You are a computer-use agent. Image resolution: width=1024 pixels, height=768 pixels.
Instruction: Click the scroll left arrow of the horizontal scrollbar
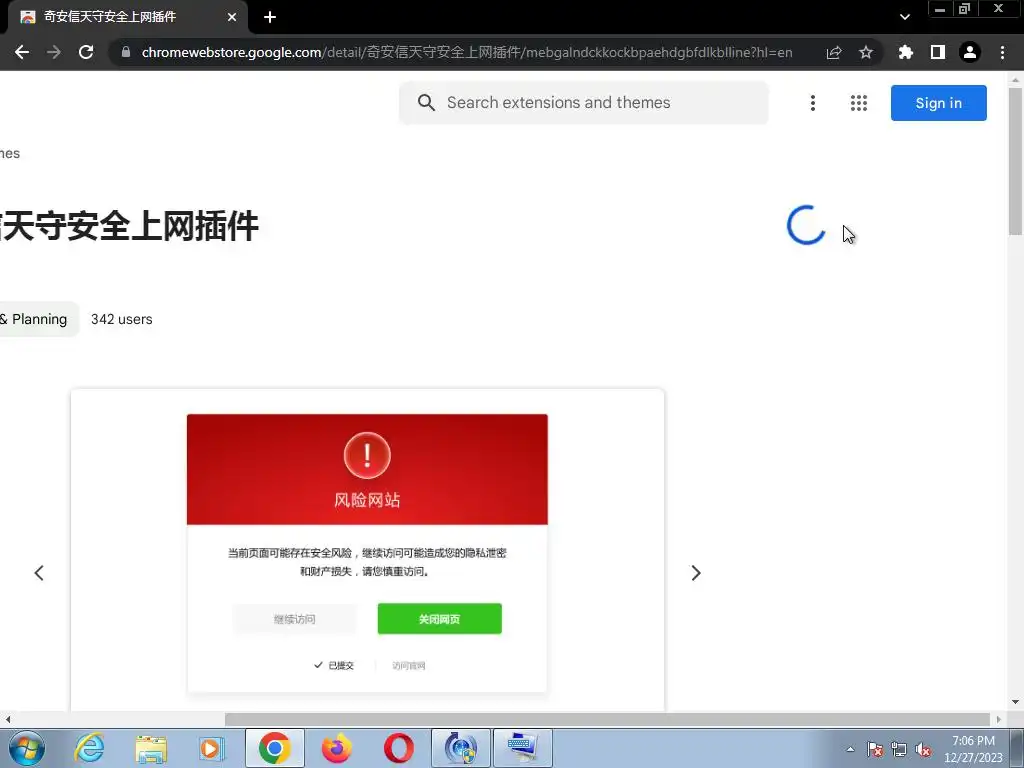click(x=7, y=719)
